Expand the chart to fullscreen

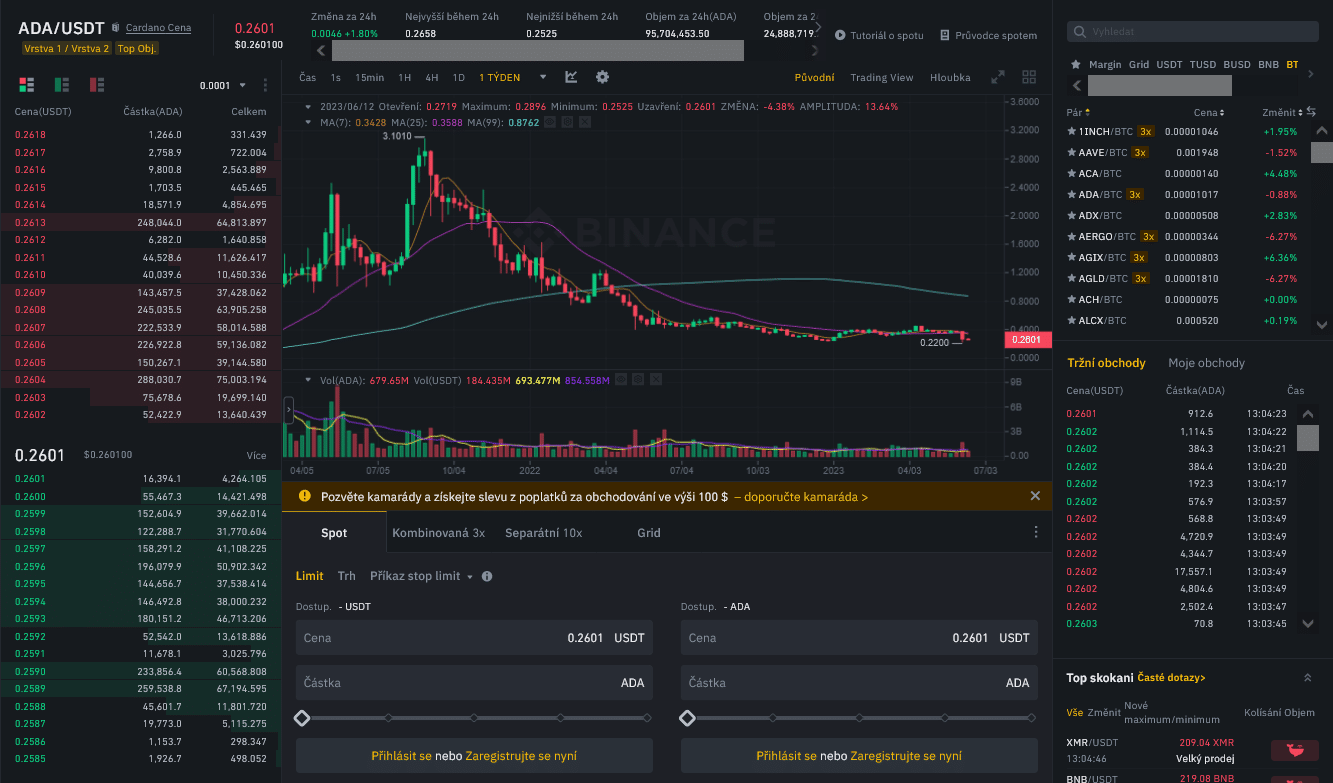pos(997,77)
